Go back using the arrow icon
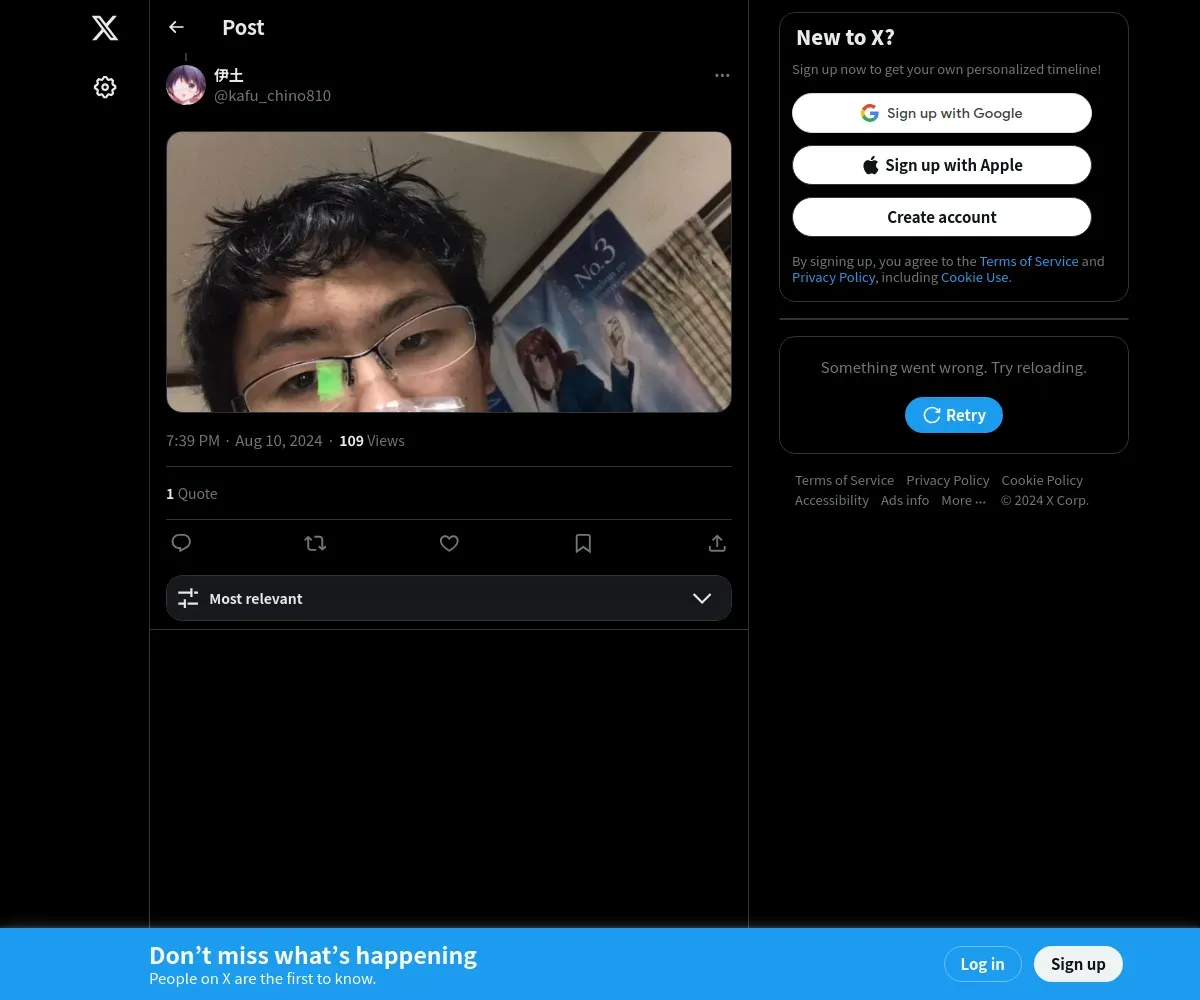The width and height of the screenshot is (1200, 1000). tap(177, 27)
